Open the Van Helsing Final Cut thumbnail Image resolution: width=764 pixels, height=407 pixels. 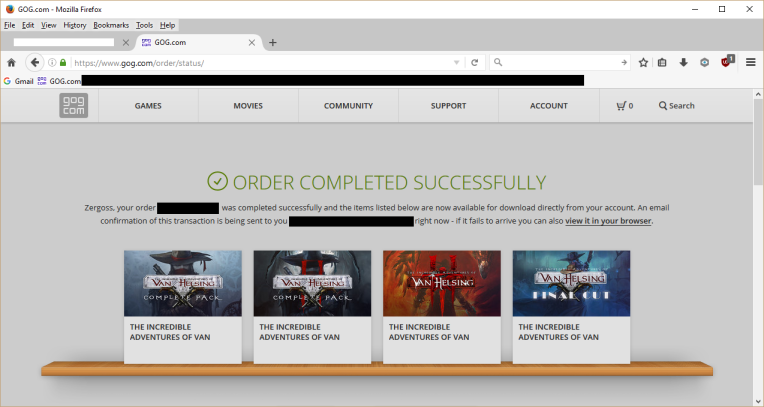coord(571,283)
